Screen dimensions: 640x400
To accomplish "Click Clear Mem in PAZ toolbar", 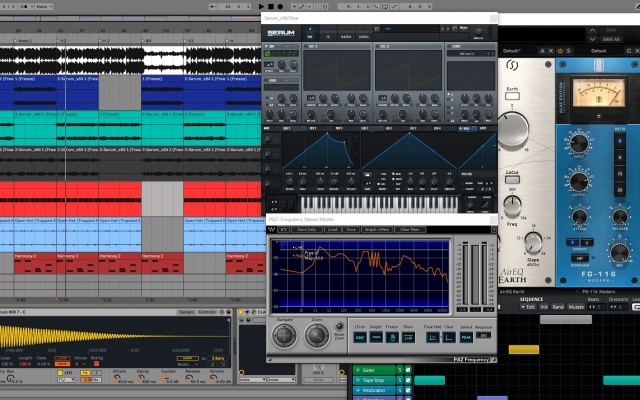I will tap(410, 230).
